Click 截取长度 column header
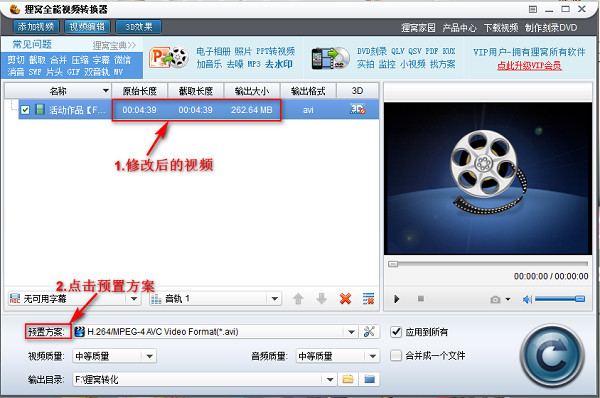This screenshot has width=600, height=398. 196,91
